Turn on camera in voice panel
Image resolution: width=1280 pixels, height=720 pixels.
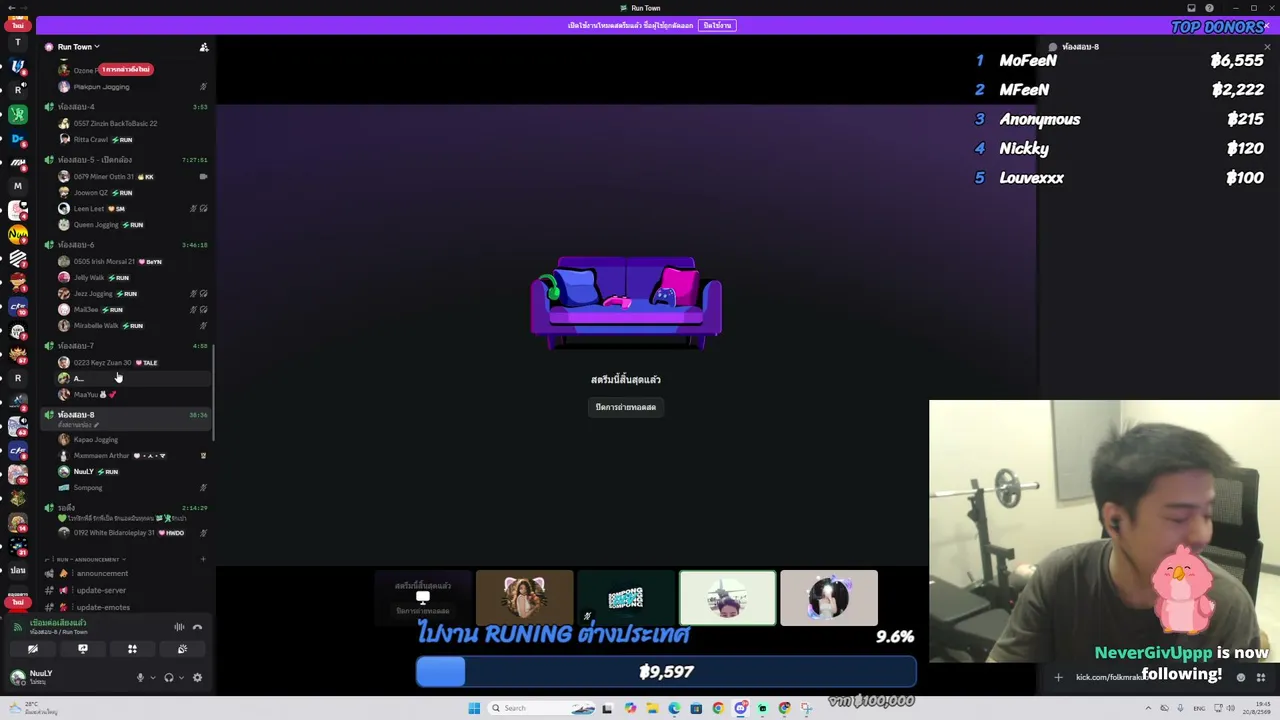pos(33,650)
